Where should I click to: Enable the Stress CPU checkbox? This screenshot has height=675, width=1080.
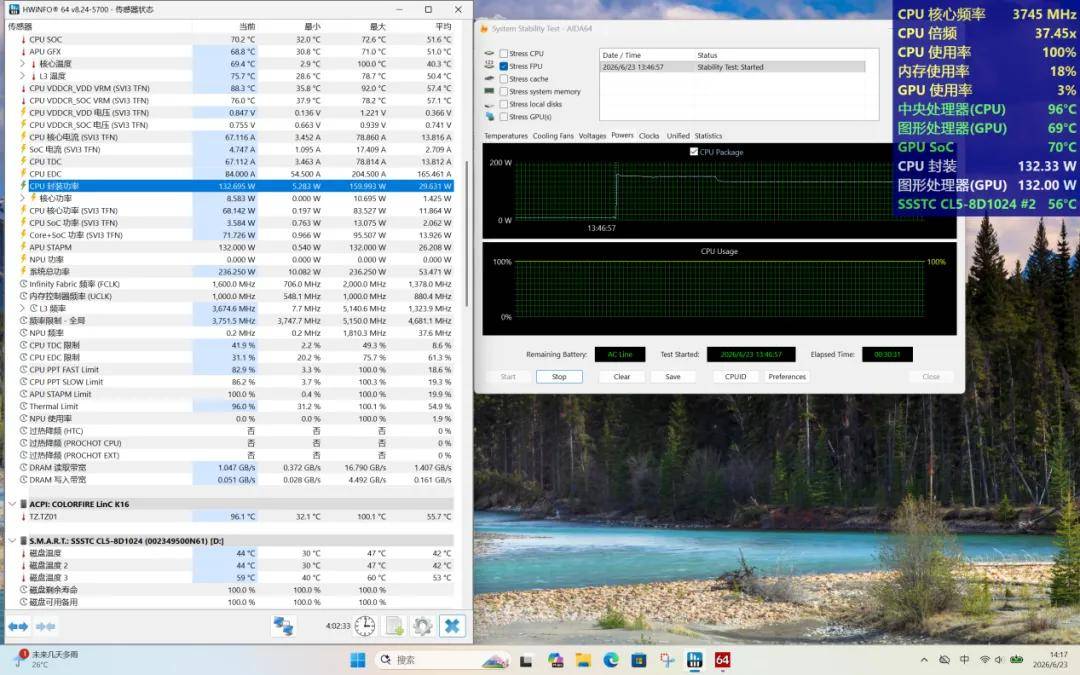(x=503, y=53)
